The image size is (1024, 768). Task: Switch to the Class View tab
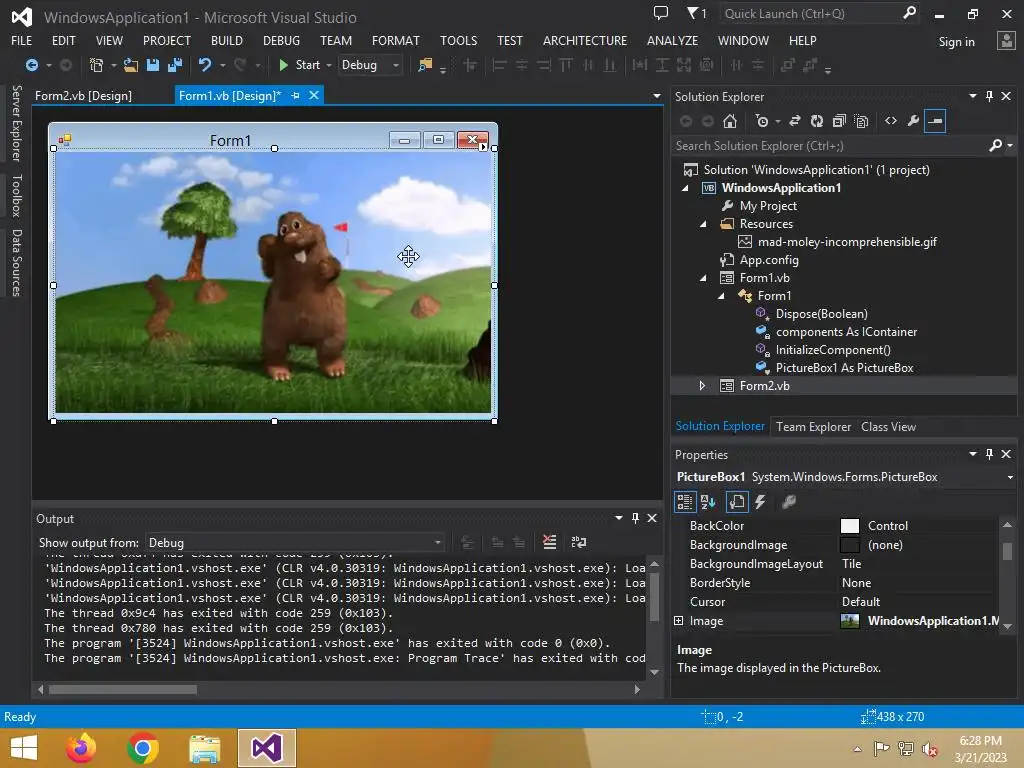click(x=888, y=426)
